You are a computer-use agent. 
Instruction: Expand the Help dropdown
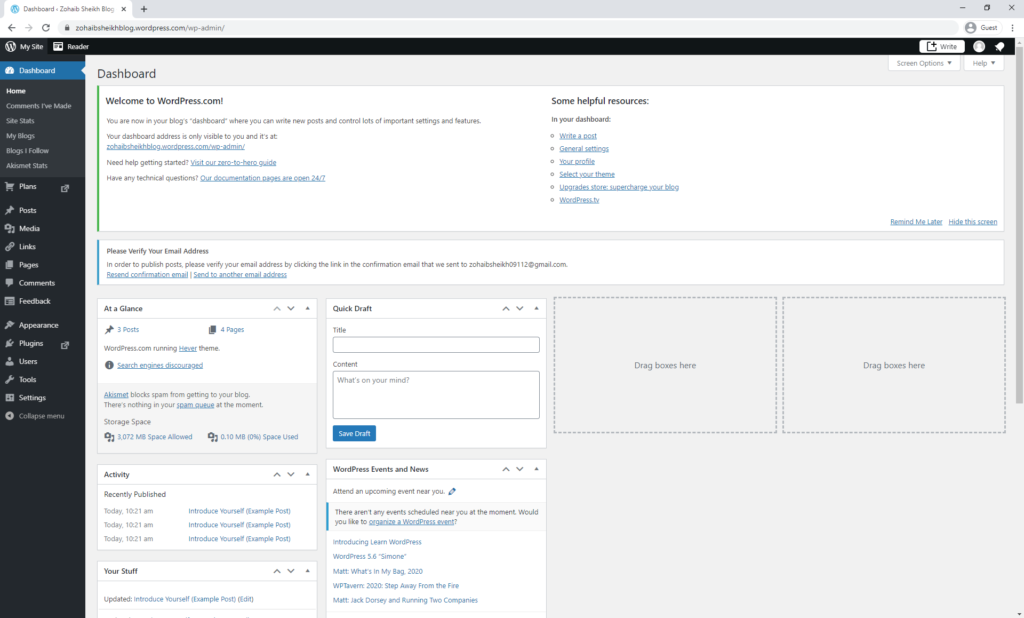(x=984, y=63)
